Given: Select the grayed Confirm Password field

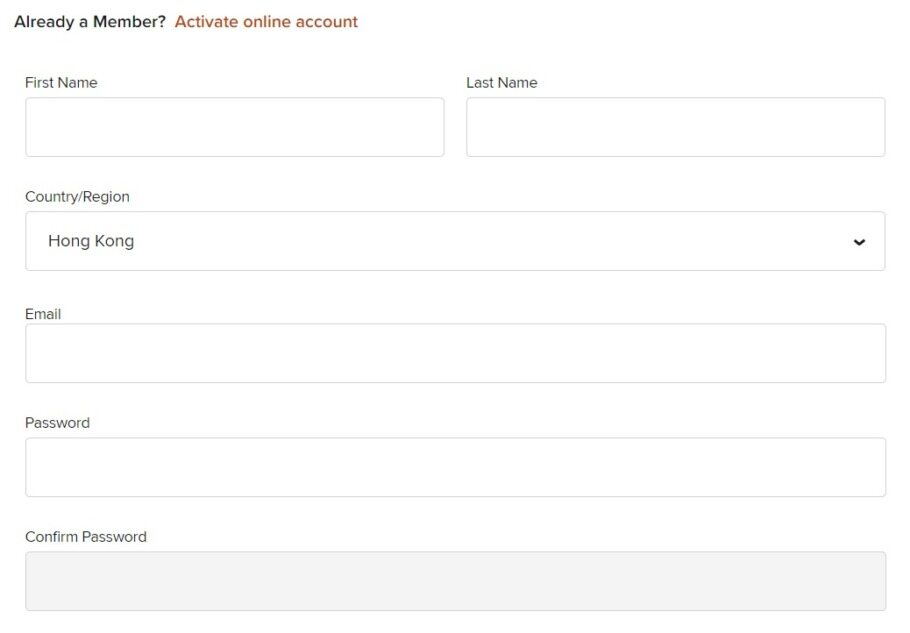Looking at the screenshot, I should pos(456,581).
